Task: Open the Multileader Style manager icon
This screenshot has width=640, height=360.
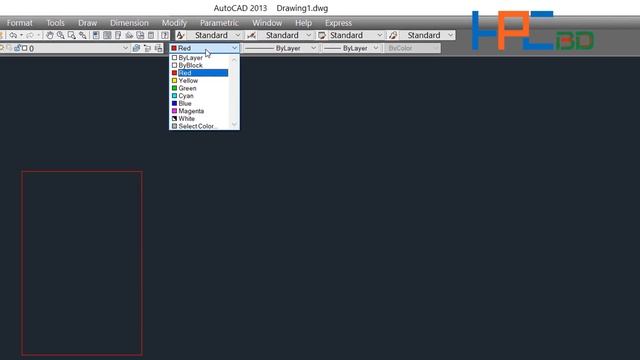Action: 393,36
